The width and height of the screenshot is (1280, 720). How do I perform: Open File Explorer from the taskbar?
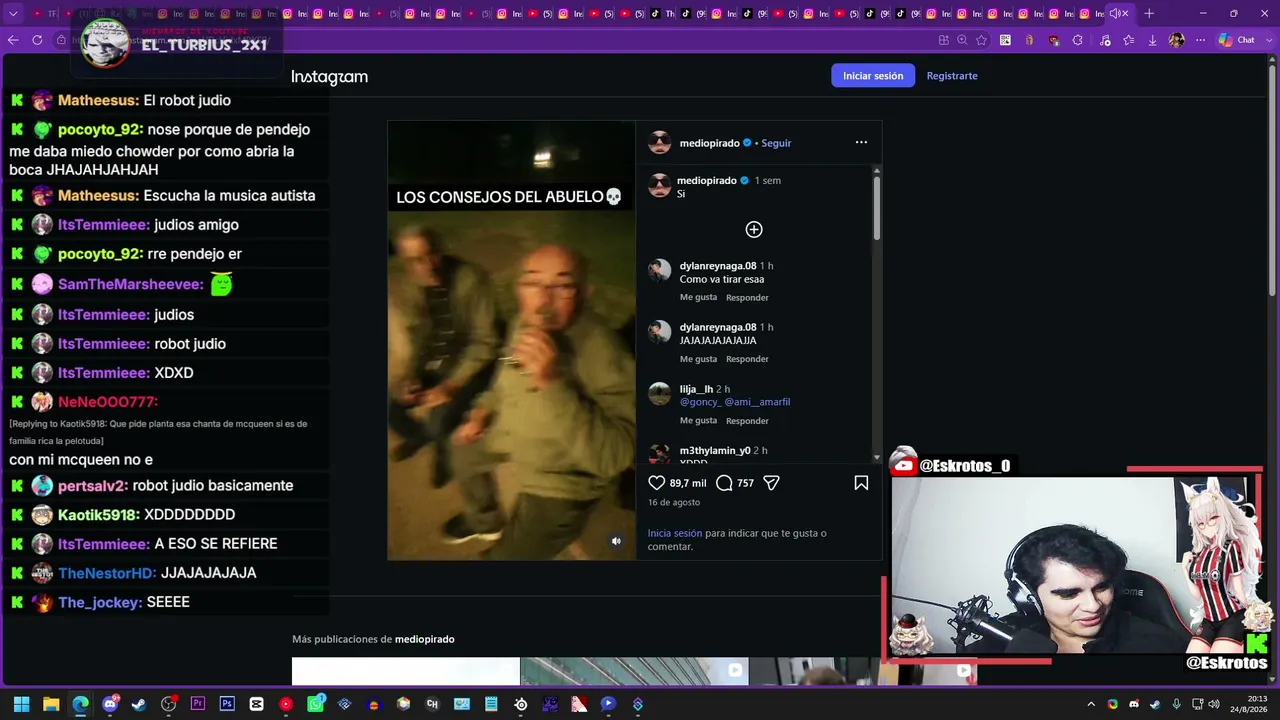(x=51, y=704)
